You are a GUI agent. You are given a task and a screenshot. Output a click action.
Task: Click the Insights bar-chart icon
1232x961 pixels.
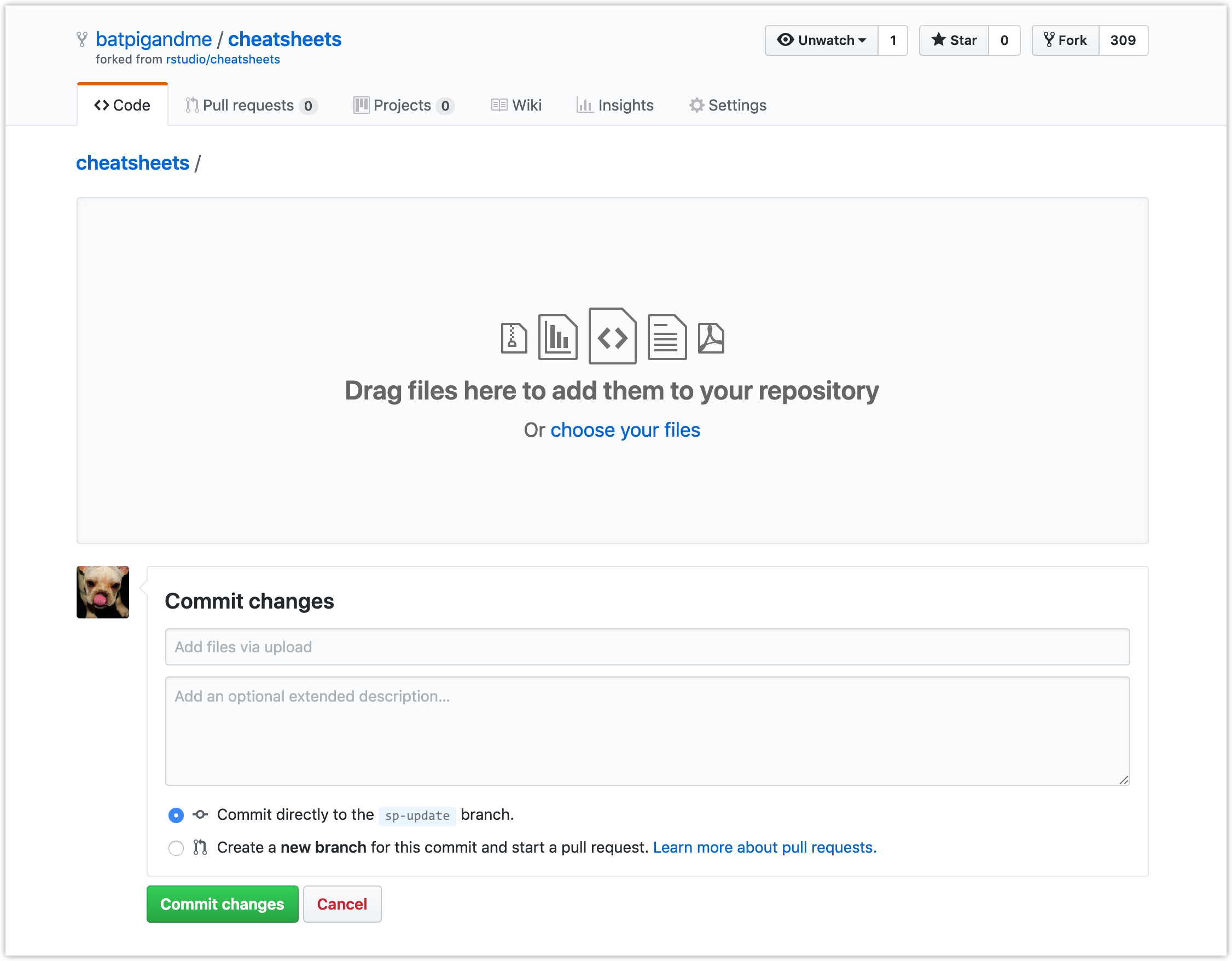585,105
